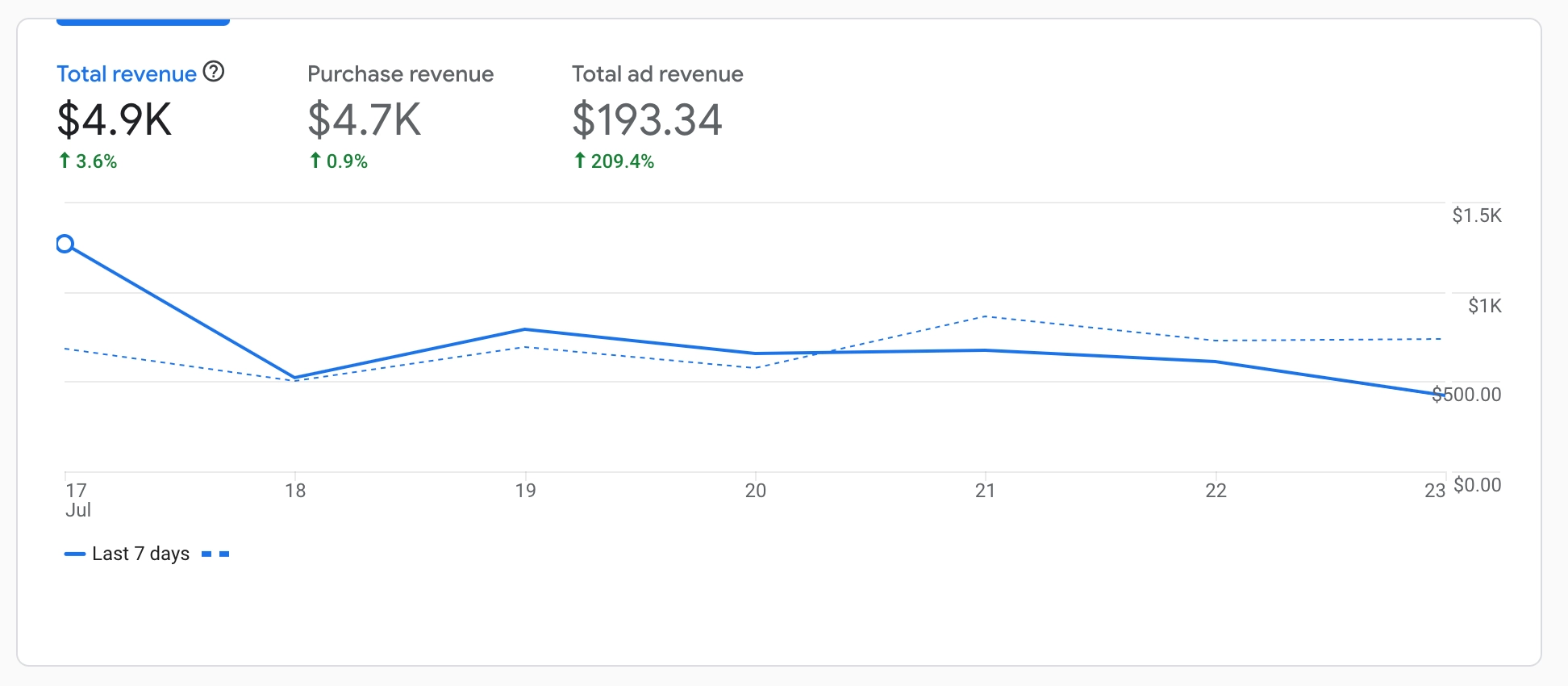
Task: Select the Total revenue metric tab
Action: (x=127, y=74)
